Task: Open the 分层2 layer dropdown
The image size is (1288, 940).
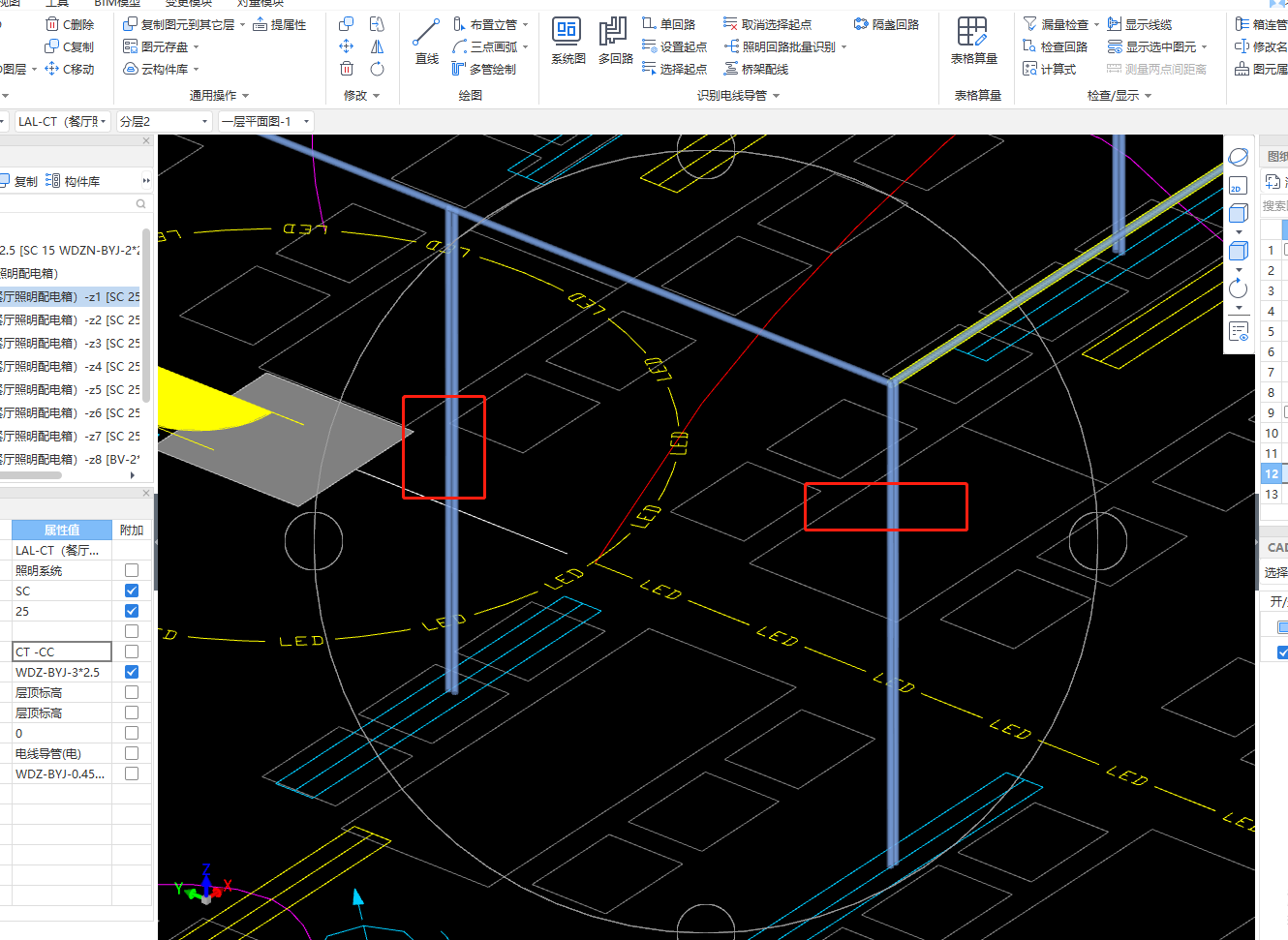Action: [164, 121]
